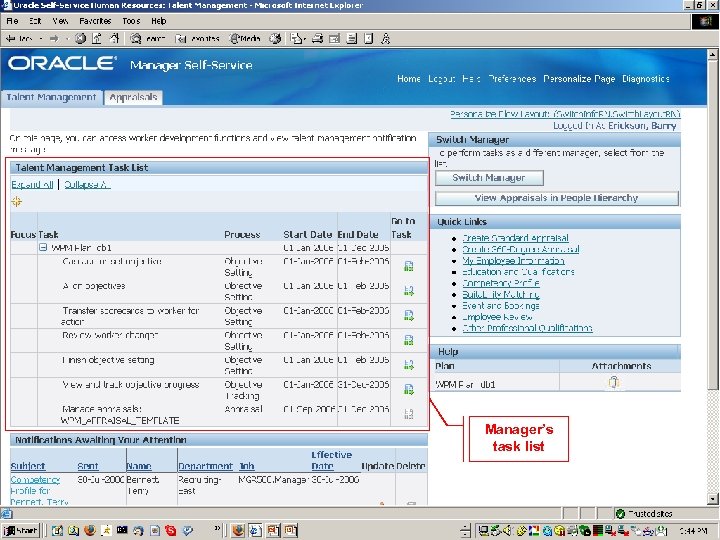The height and width of the screenshot is (540, 720).
Task: Click Go to Task icon for Transfer scorecards row
Action: (409, 315)
